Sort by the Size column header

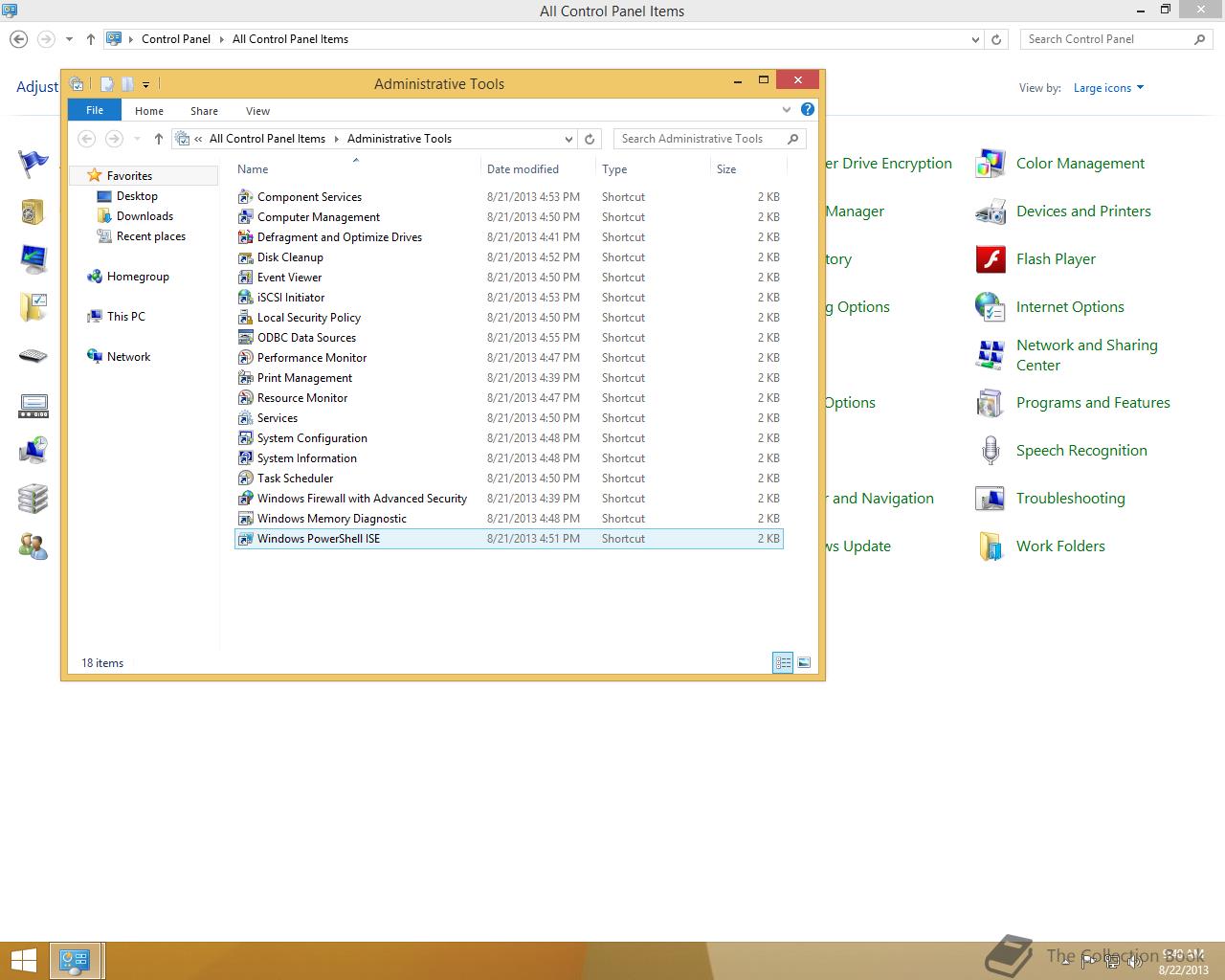(748, 169)
